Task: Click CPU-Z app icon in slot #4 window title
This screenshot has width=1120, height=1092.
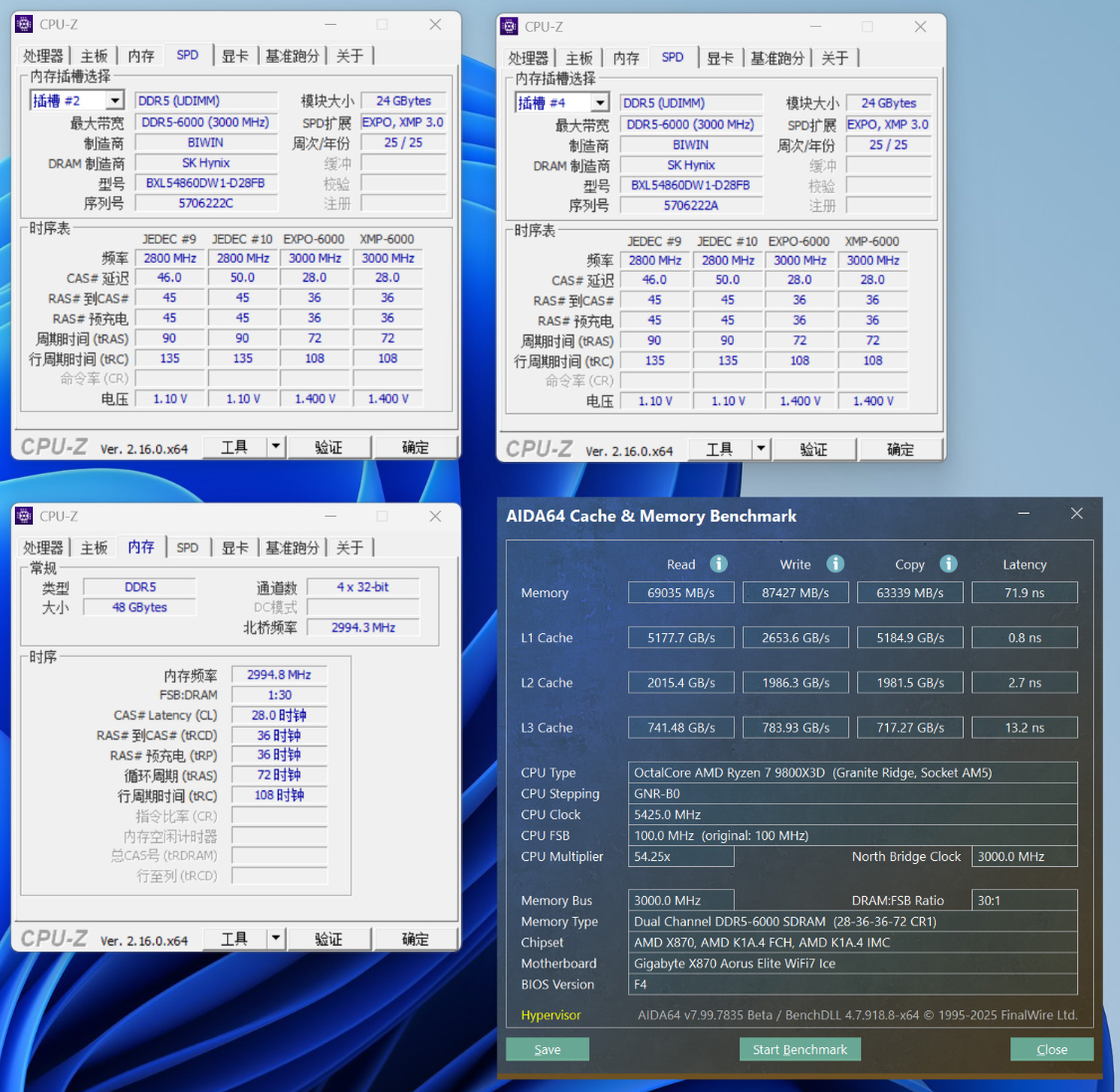Action: pyautogui.click(x=510, y=27)
